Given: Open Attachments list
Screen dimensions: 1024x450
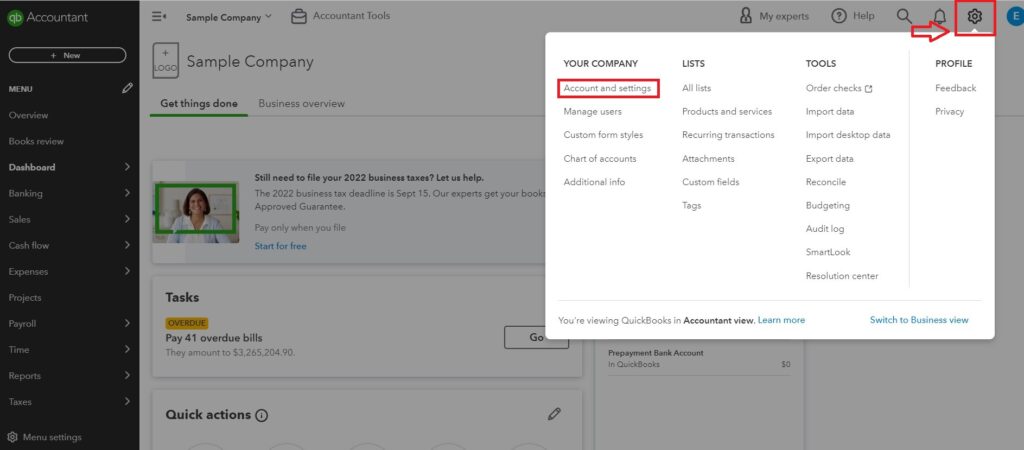Looking at the screenshot, I should pos(708,159).
